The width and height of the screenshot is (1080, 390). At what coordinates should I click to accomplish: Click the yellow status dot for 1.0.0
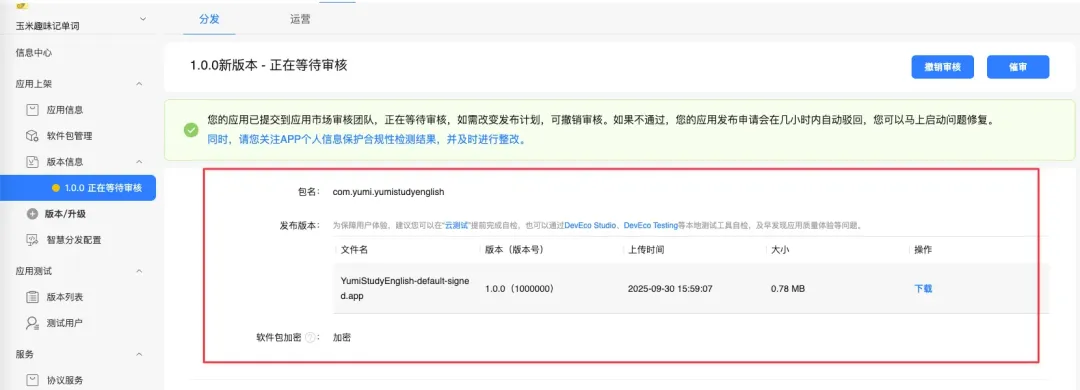pyautogui.click(x=56, y=188)
